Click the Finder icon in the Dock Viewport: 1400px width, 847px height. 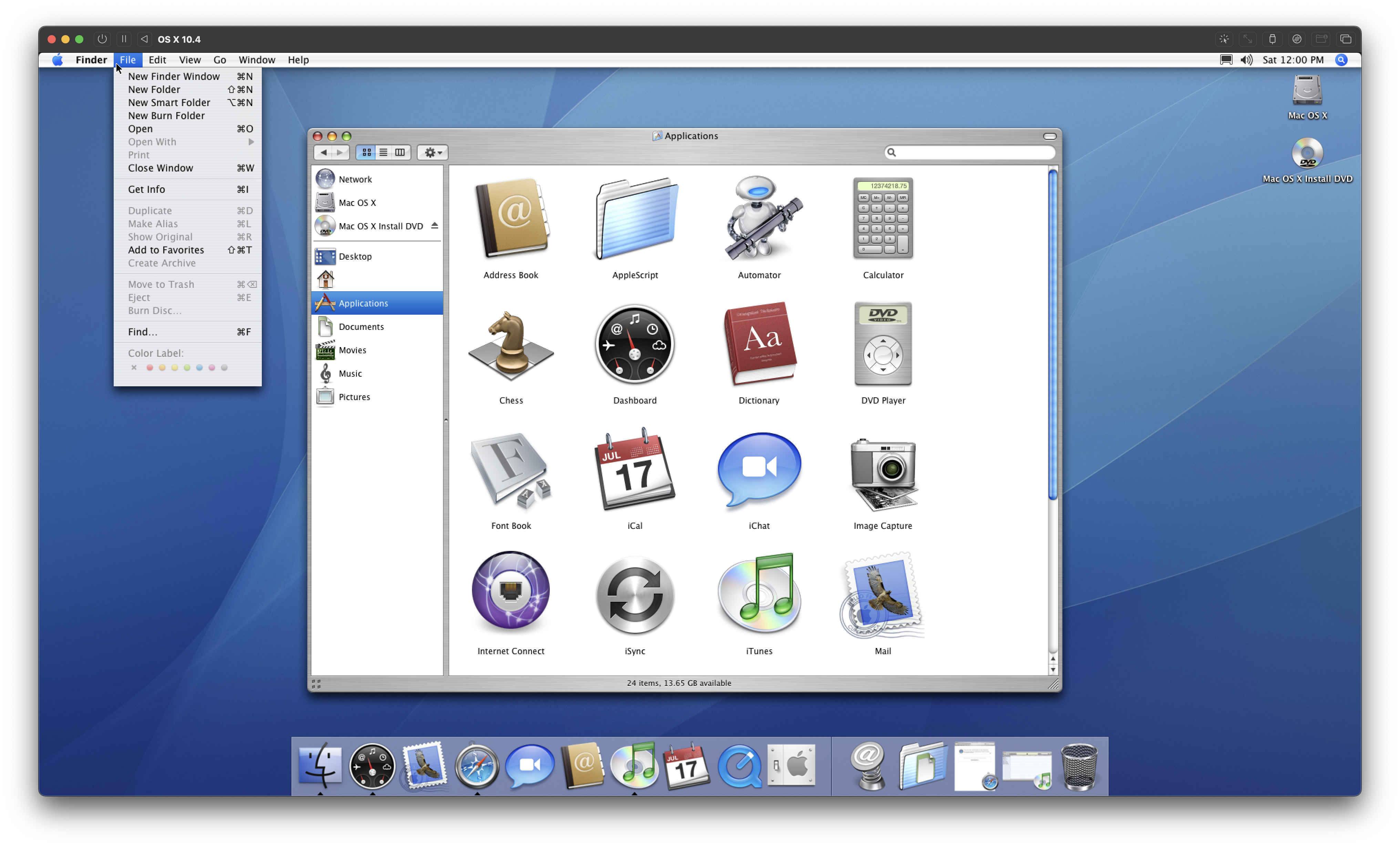point(320,765)
